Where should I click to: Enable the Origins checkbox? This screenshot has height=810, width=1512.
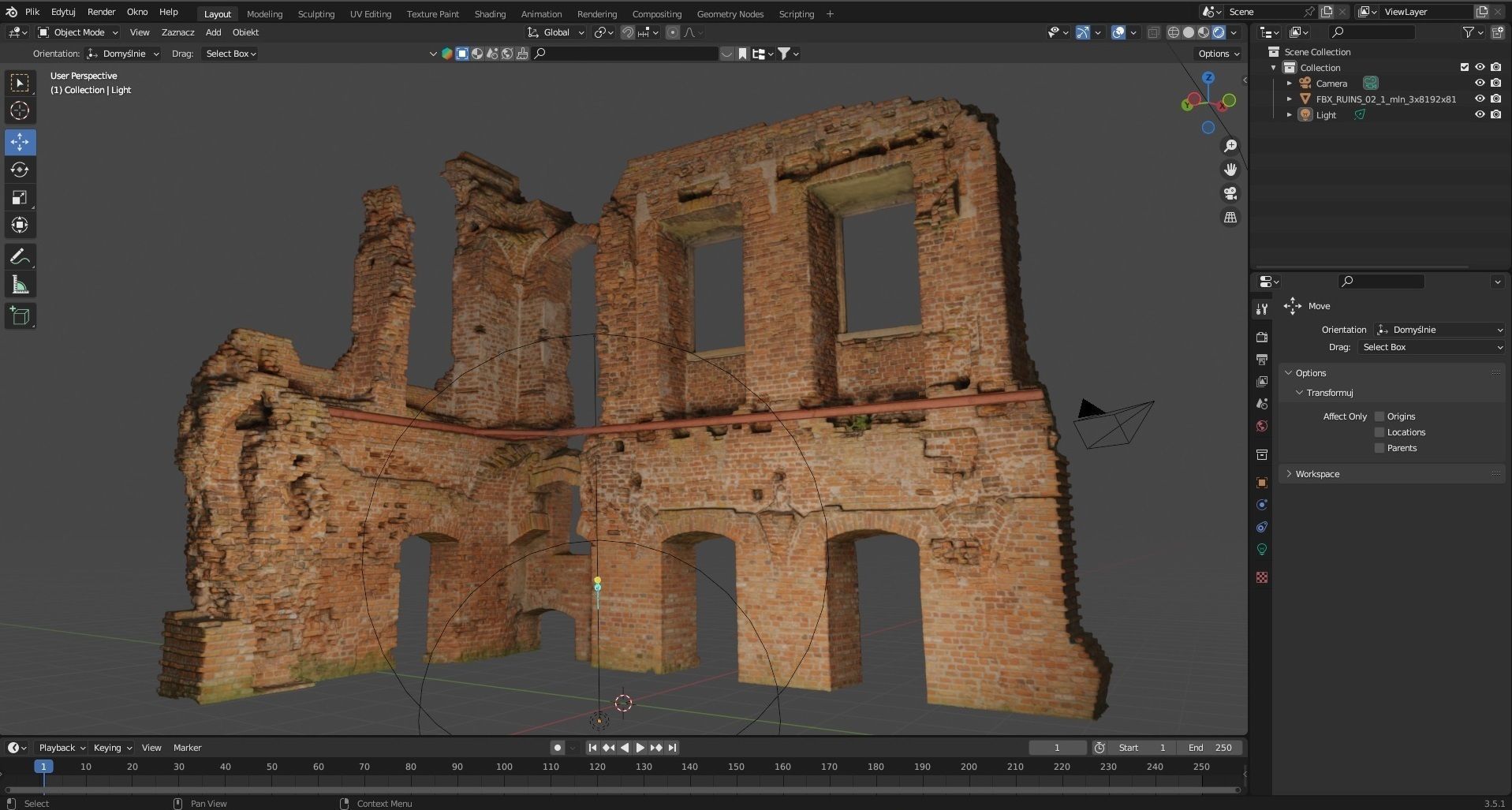[1379, 416]
